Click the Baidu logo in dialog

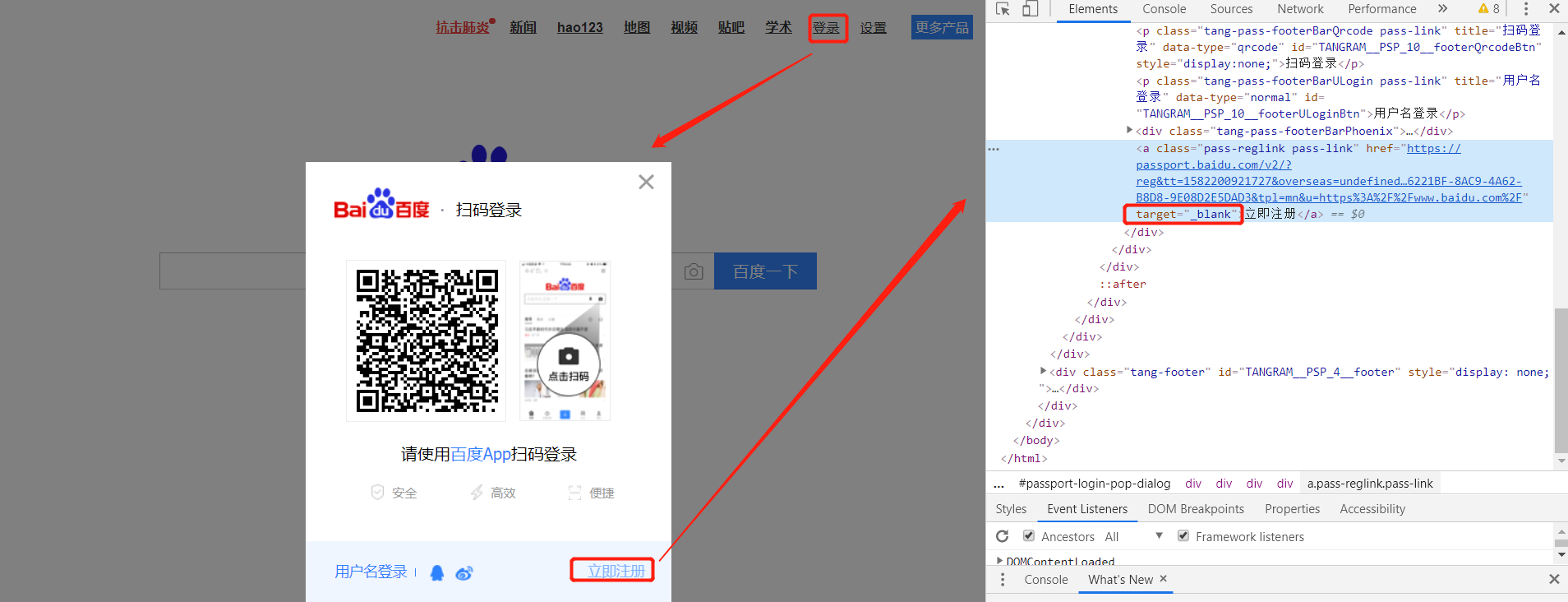click(x=381, y=205)
